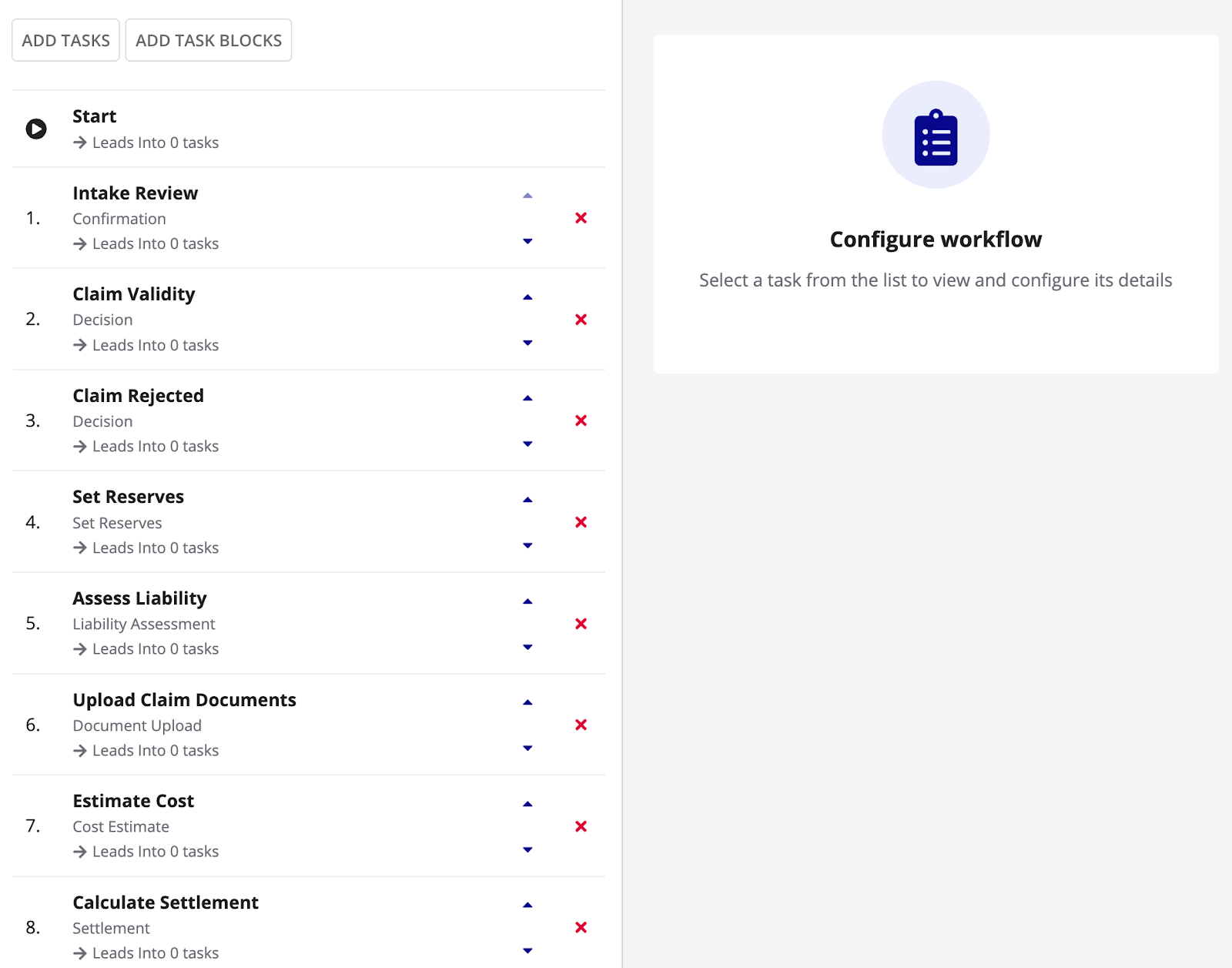This screenshot has height=968, width=1232.
Task: Click the Liability Assessment subtitle
Action: point(144,624)
